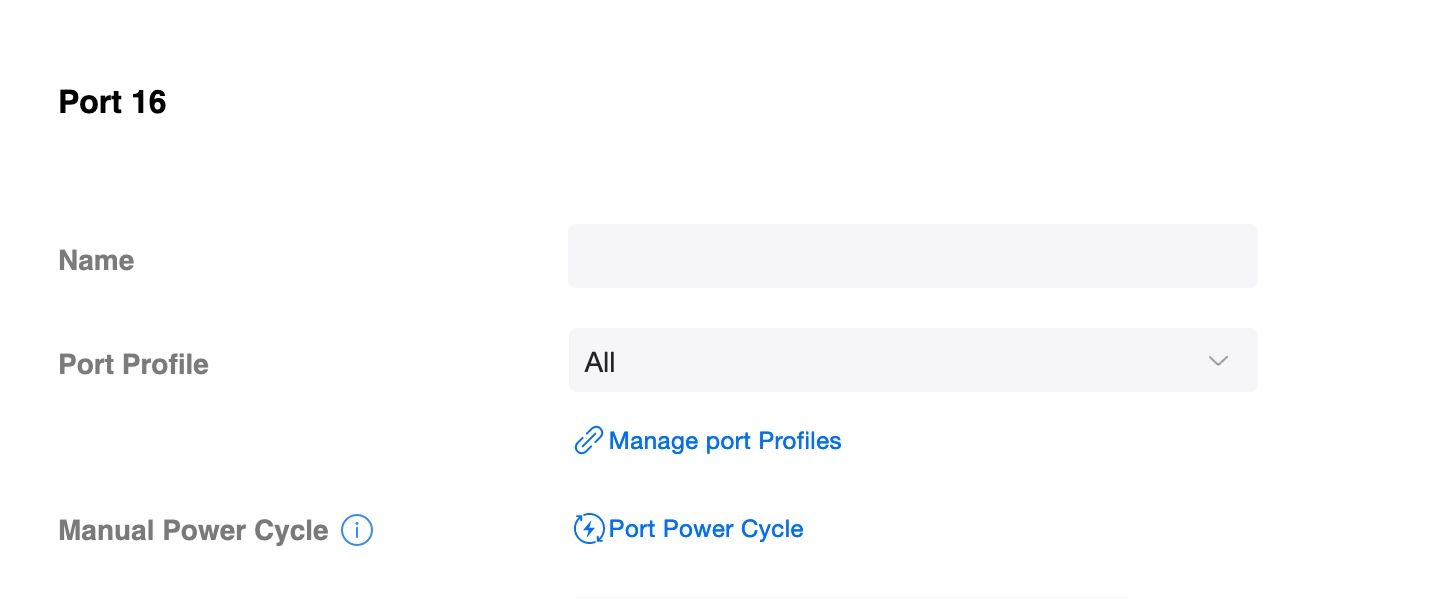
Task: Click the empty middle of Port Profile combo box
Action: pyautogui.click(x=900, y=361)
